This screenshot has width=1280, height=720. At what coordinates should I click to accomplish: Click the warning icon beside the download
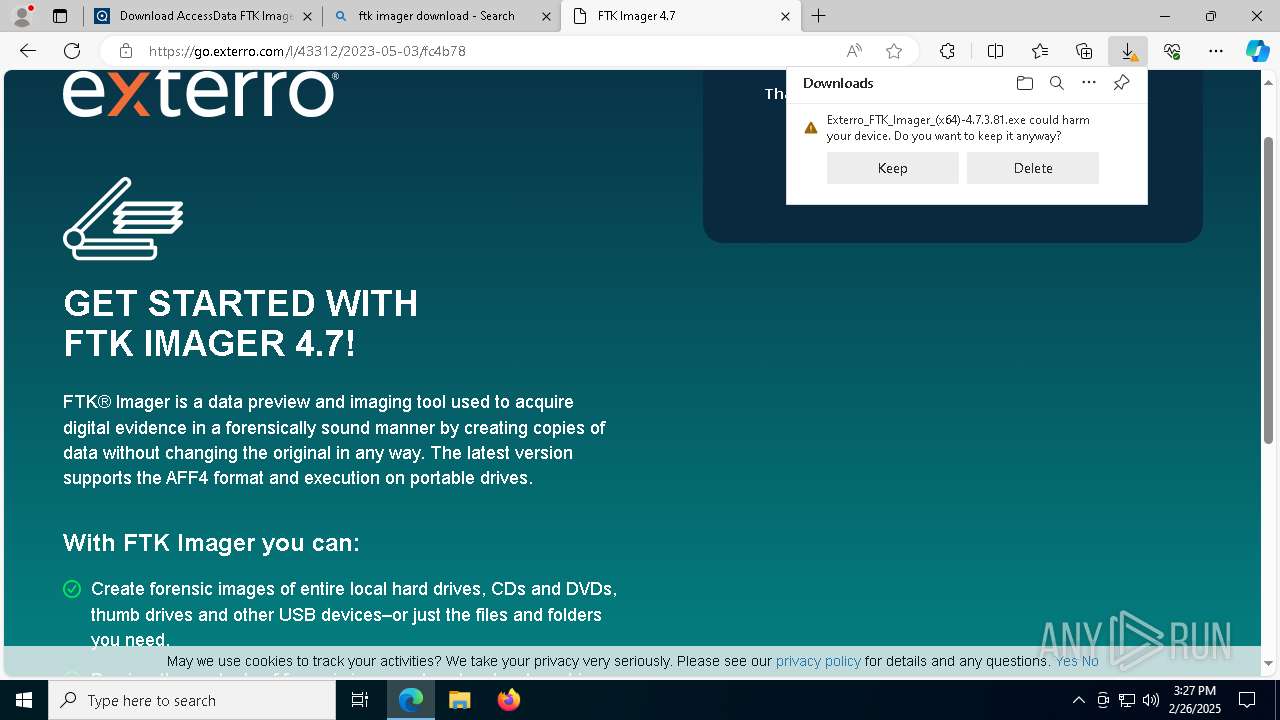tap(811, 127)
